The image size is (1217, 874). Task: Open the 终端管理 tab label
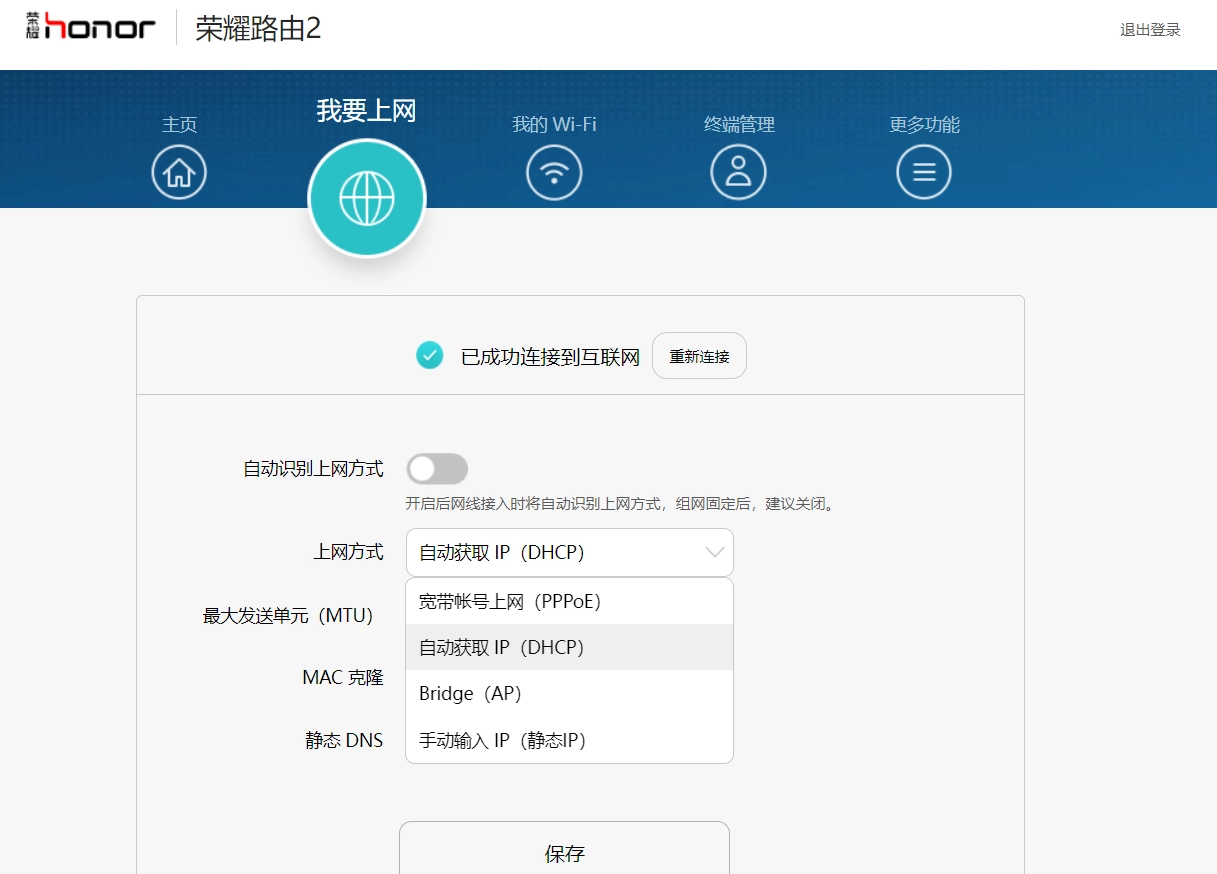point(739,124)
